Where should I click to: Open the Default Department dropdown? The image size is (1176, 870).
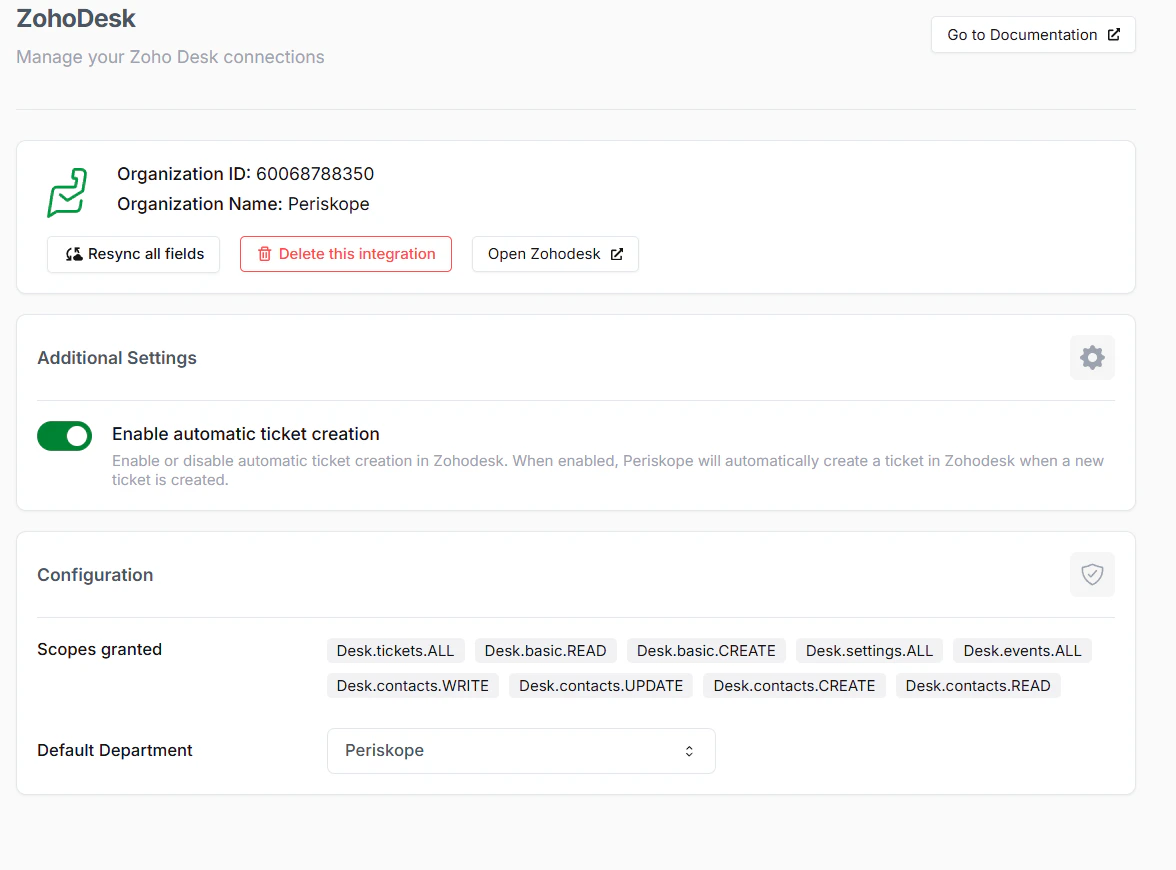pos(521,751)
